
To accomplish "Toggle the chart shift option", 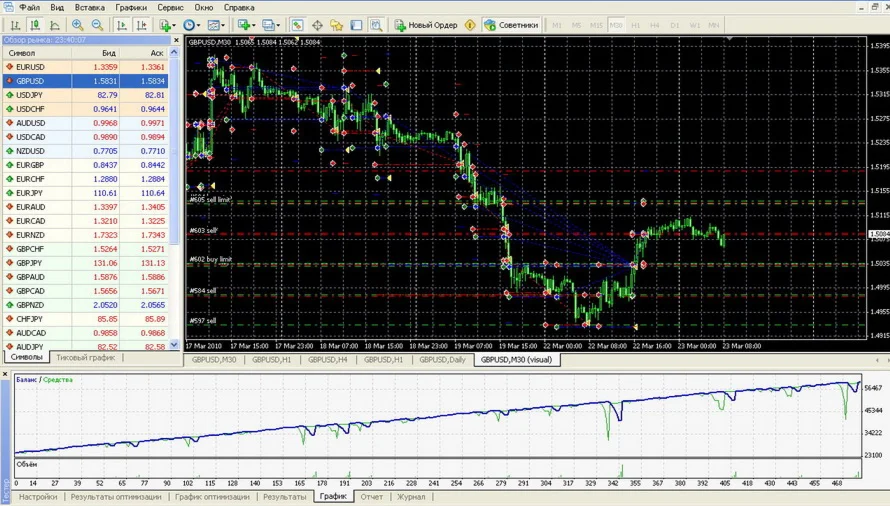I will click(142, 25).
